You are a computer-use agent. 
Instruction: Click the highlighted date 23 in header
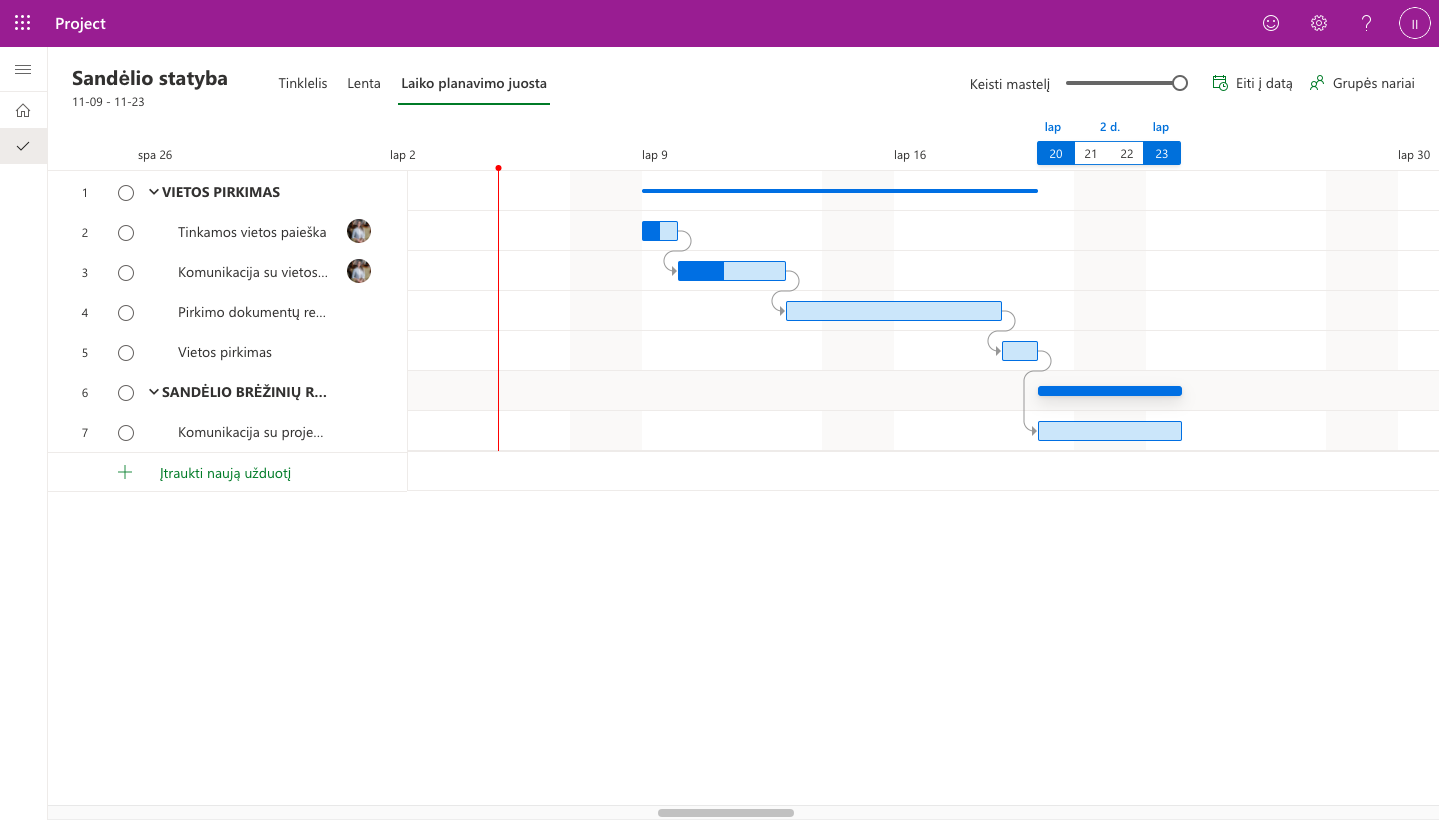[1162, 154]
